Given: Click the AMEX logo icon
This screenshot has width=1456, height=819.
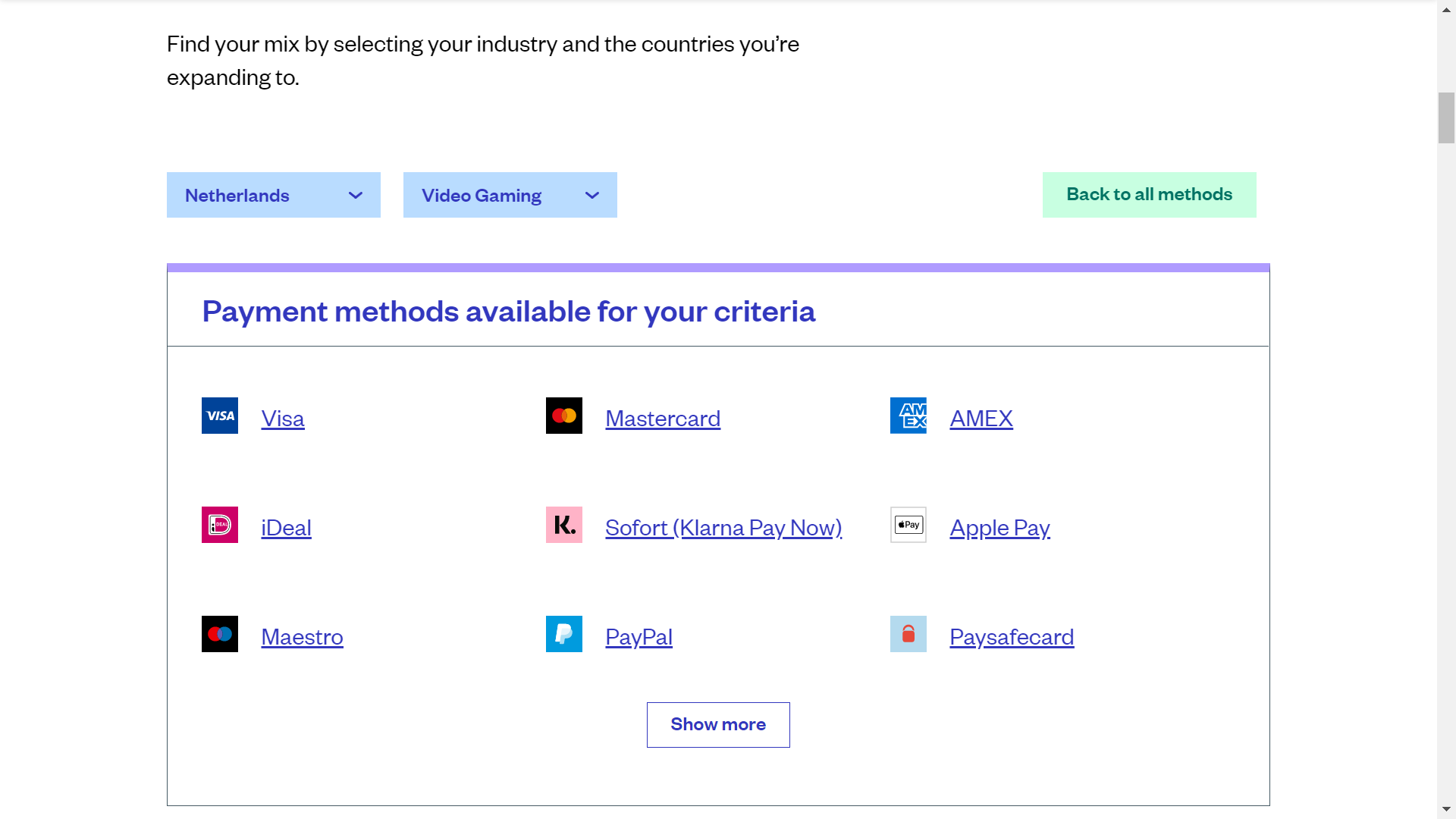Looking at the screenshot, I should (908, 416).
